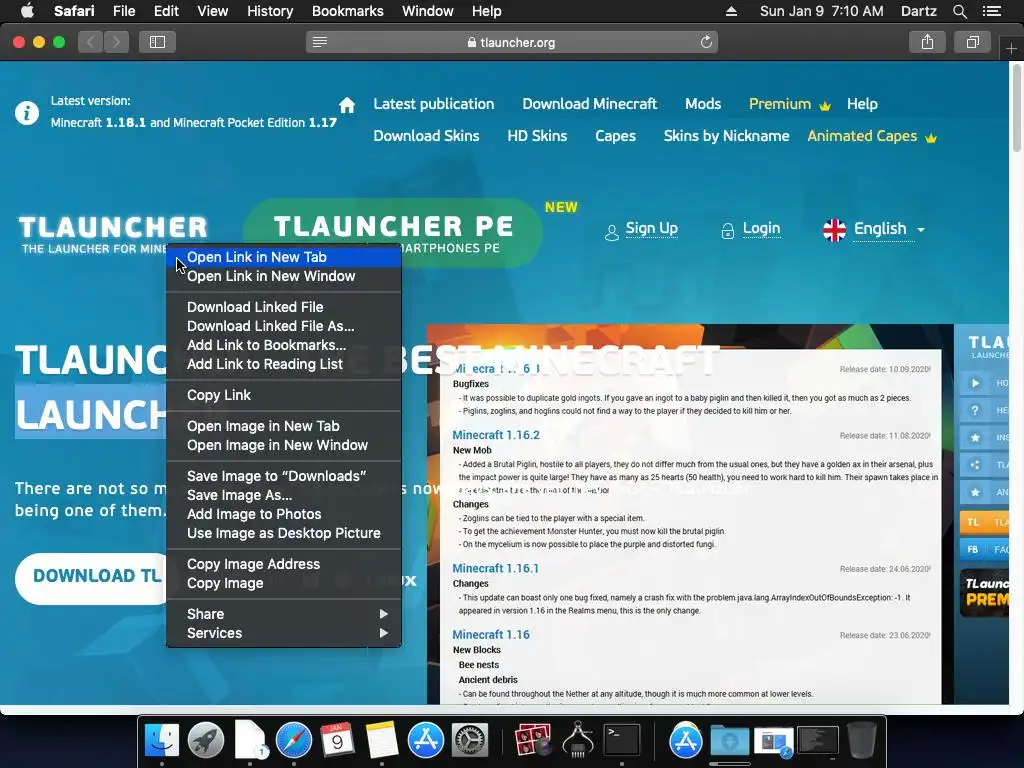The height and width of the screenshot is (768, 1024).
Task: Open Safari compass icon in dock
Action: [x=294, y=741]
